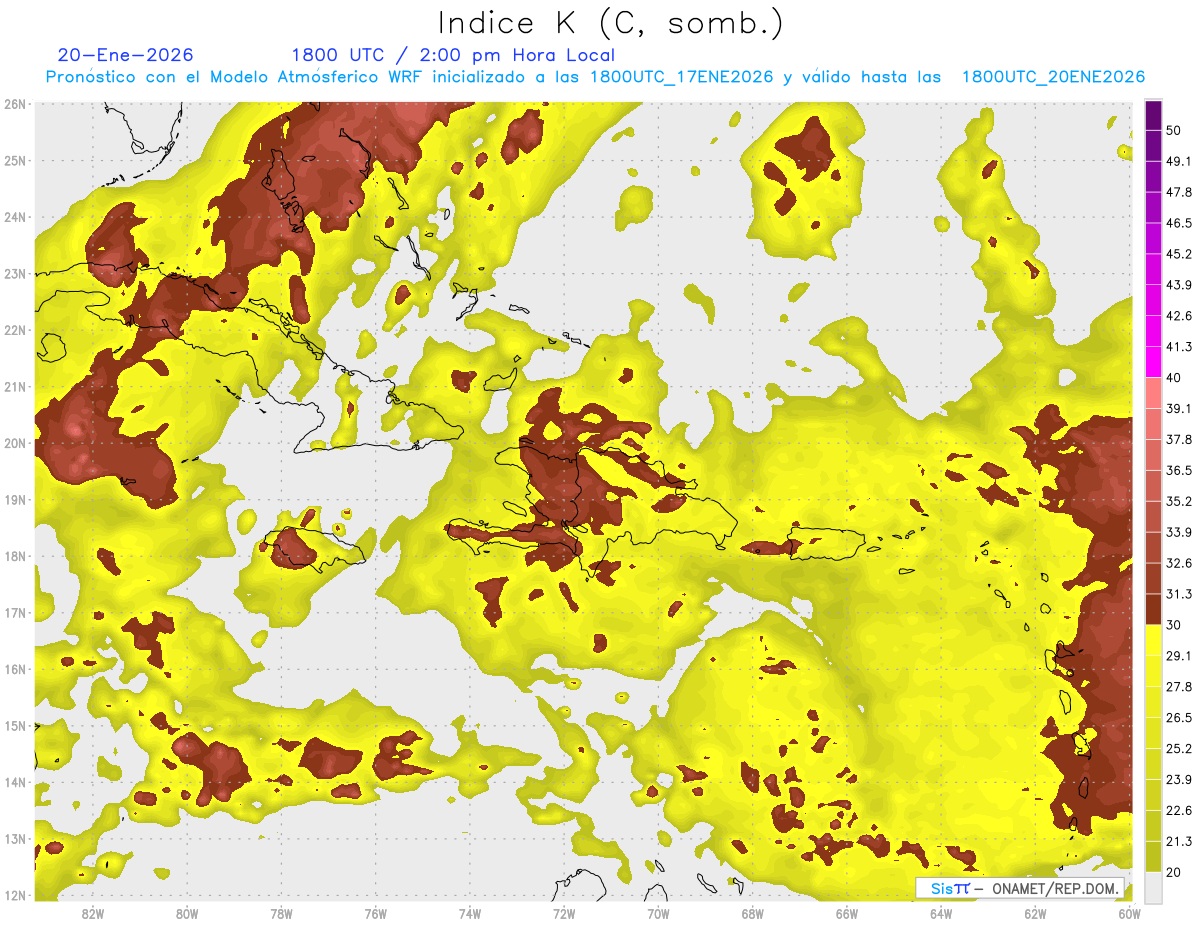Click "1800 UTC / 2:00 pm Hora Local"
The height and width of the screenshot is (927, 1200).
pos(453,55)
